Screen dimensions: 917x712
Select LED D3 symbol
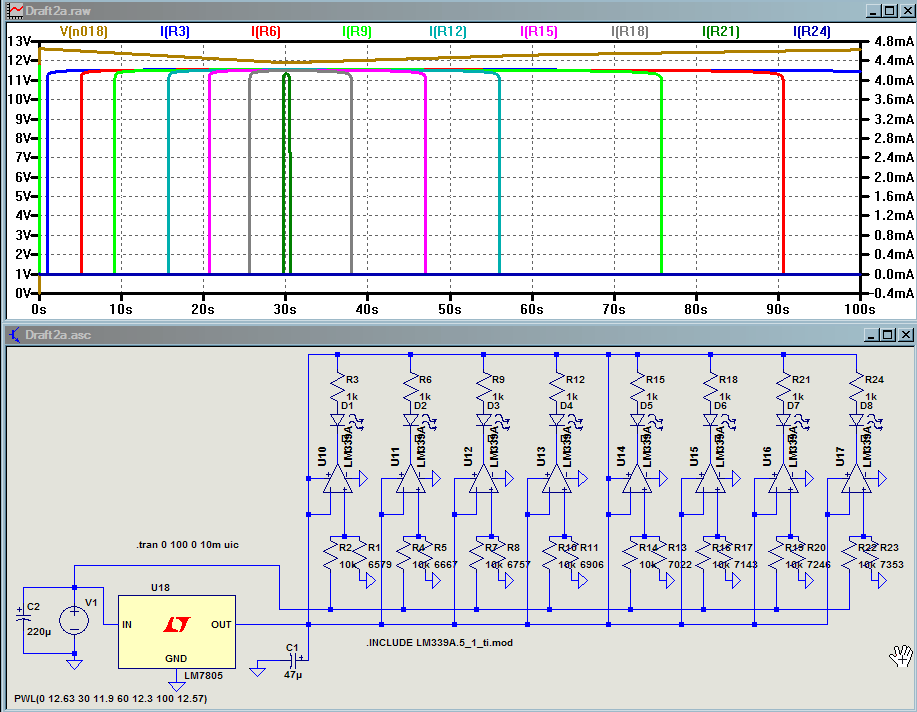point(484,420)
